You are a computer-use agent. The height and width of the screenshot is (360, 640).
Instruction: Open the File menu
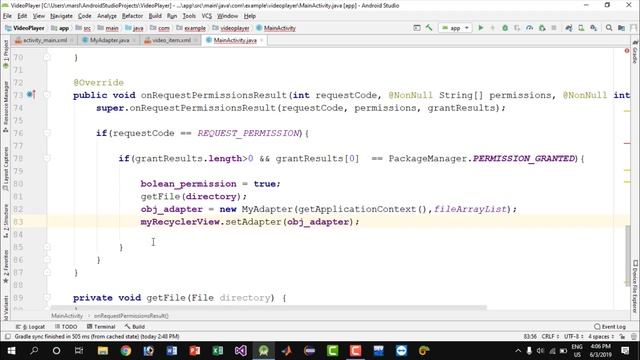[x=7, y=16]
